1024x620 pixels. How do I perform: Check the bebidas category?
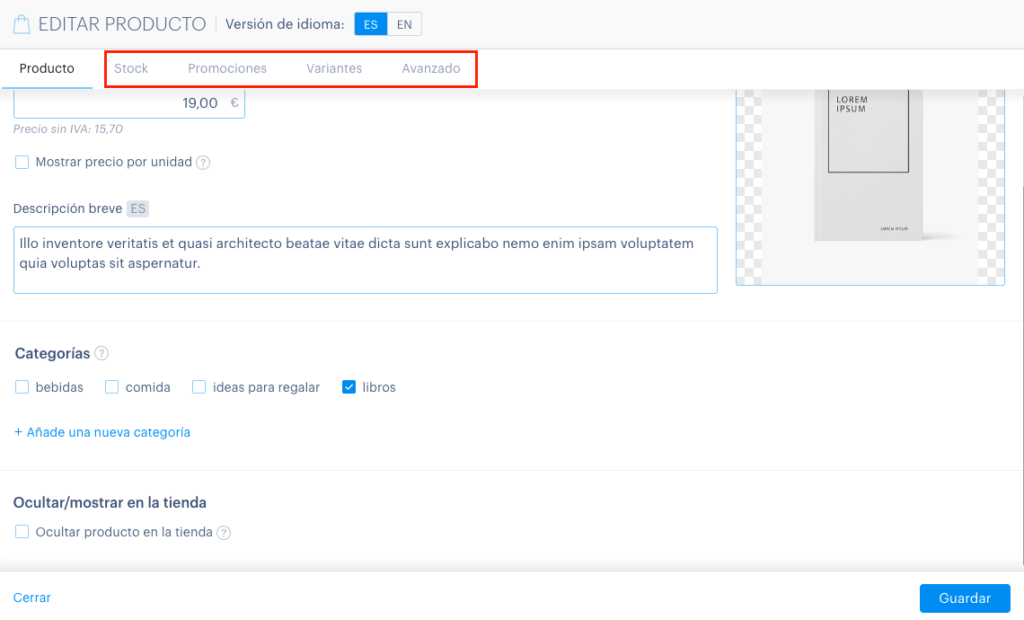click(x=22, y=387)
